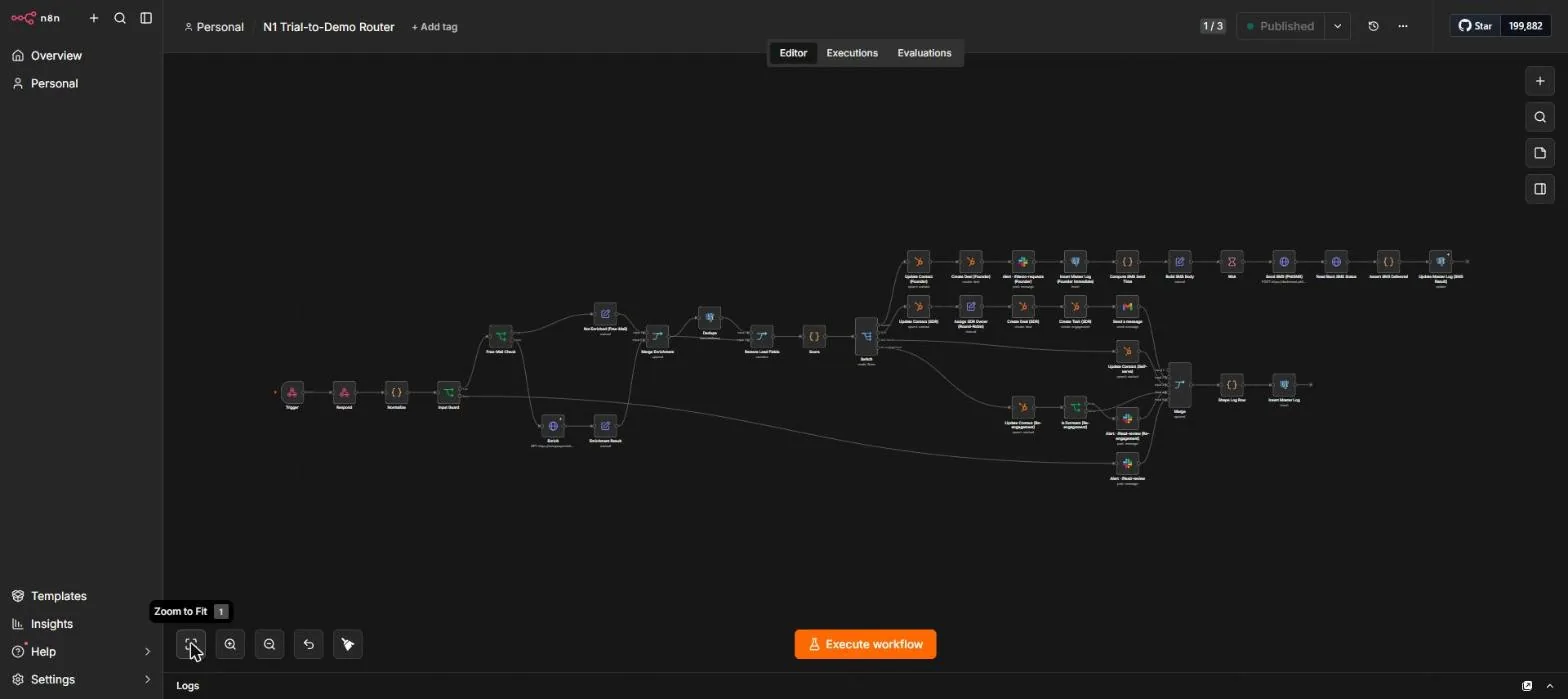The width and height of the screenshot is (1568, 699).
Task: Select the Merge Enrichment node
Action: (657, 336)
